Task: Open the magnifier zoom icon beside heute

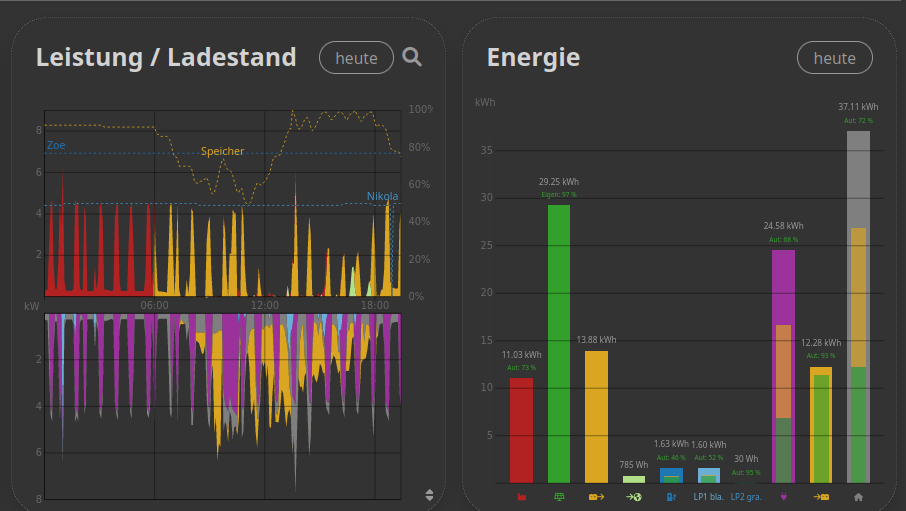Action: [412, 57]
